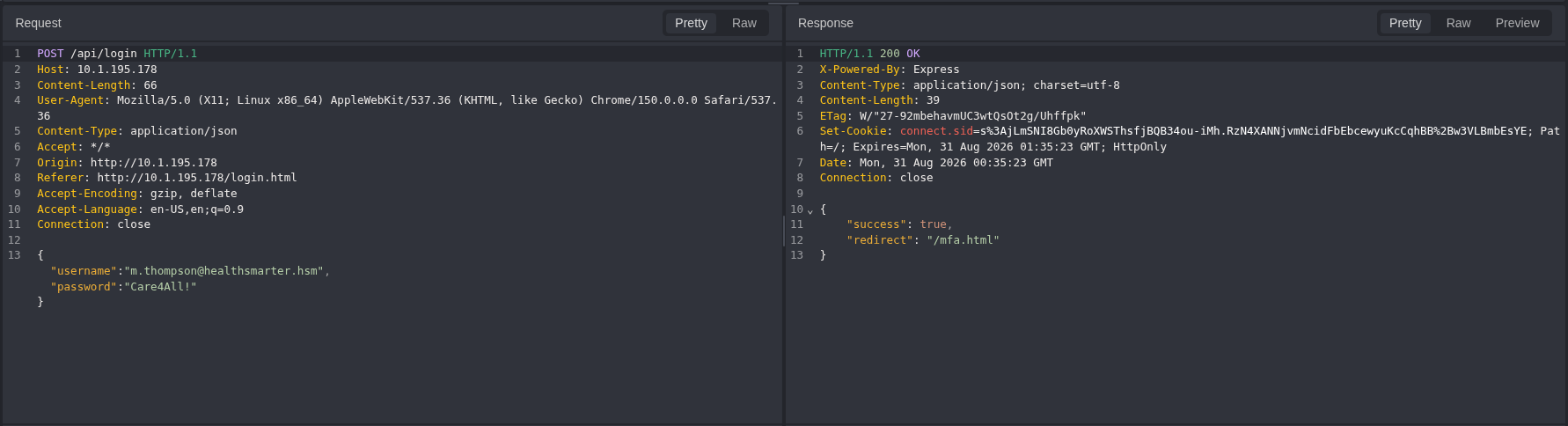Select Raw tab in Response panel
Screen dimensions: 1568x426
click(1458, 23)
